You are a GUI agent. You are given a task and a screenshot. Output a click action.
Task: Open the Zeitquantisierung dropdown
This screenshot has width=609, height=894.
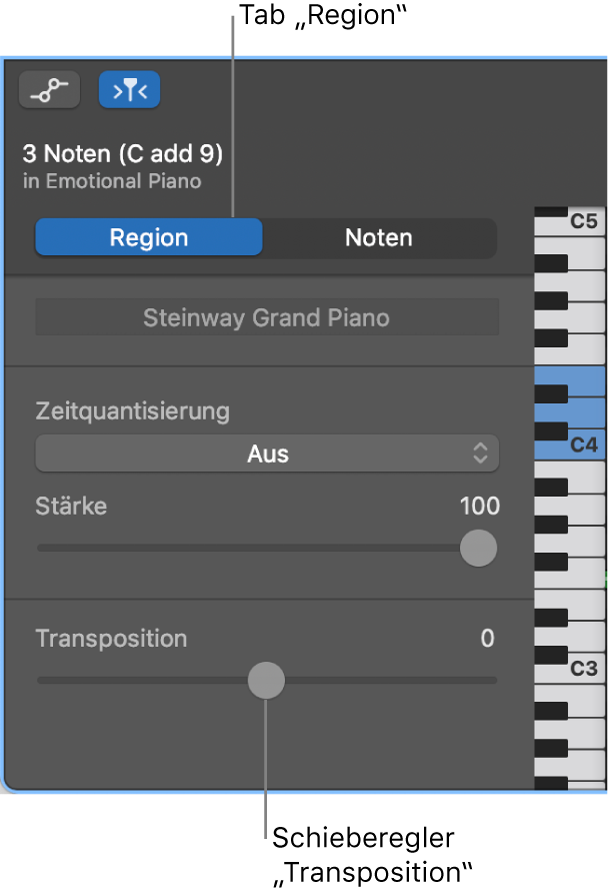pyautogui.click(x=267, y=453)
